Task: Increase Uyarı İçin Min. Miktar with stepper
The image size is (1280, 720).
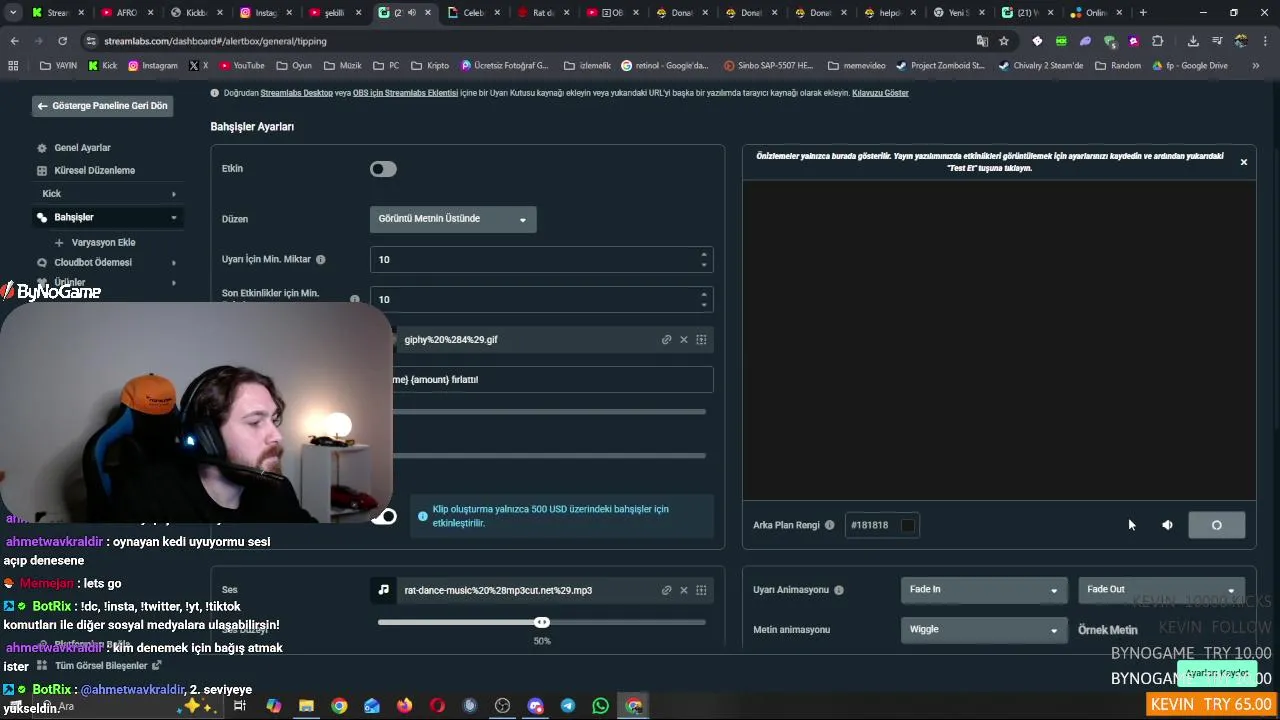Action: (704, 254)
